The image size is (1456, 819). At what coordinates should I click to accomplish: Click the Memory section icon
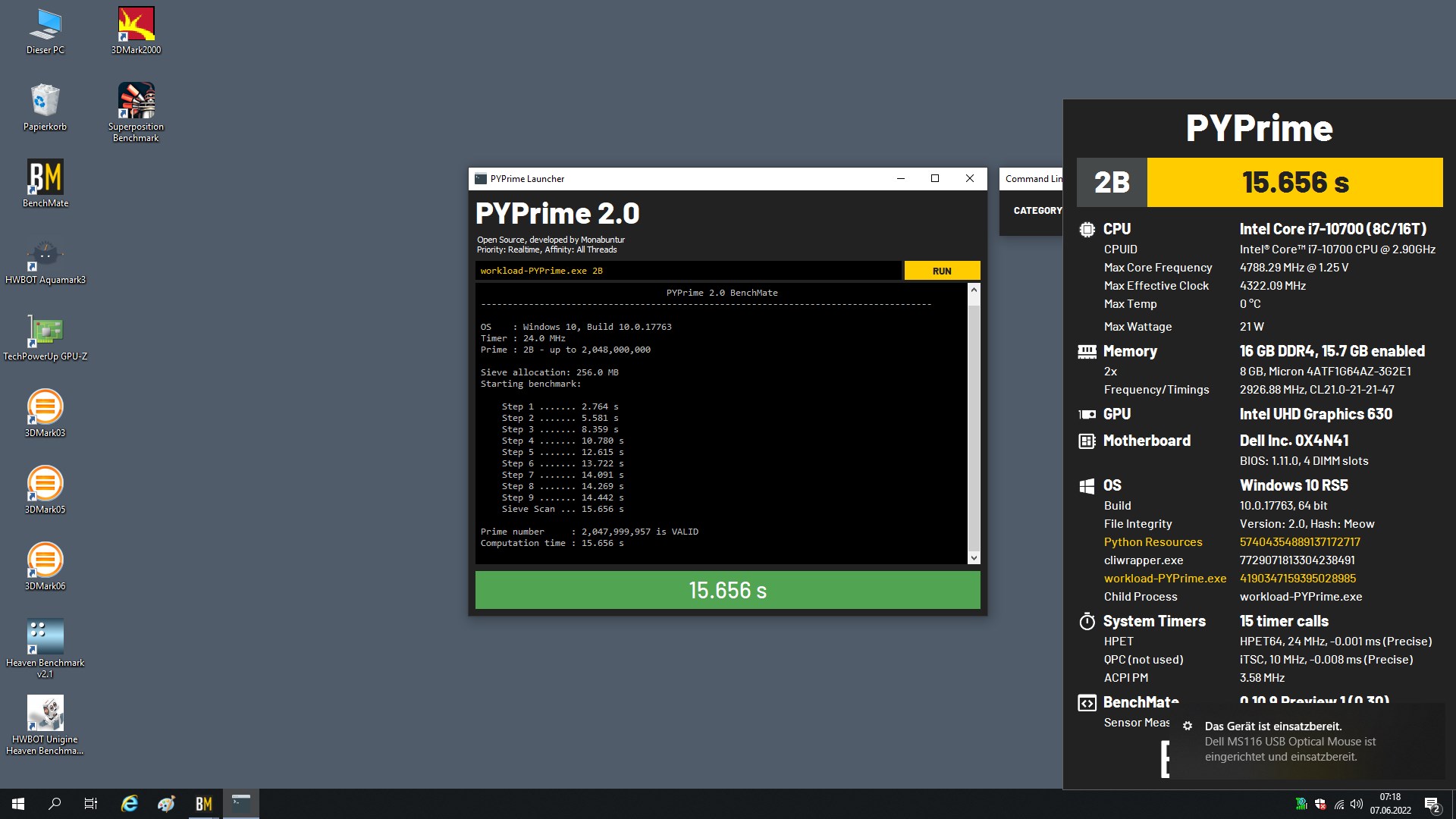coord(1087,351)
